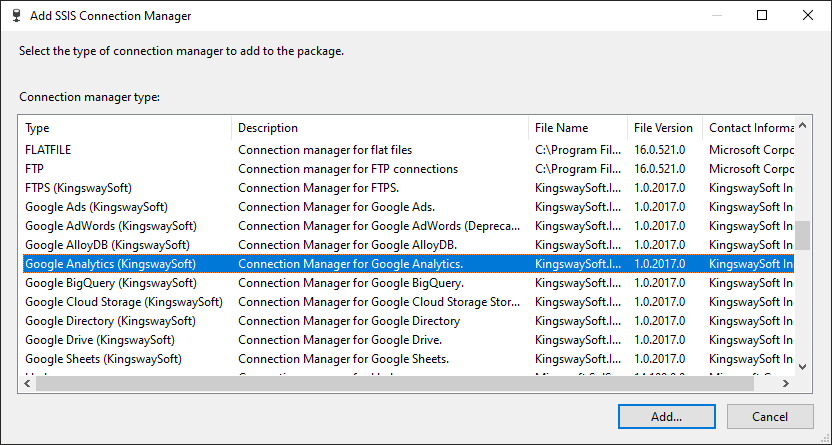
Task: Click the horizontal scrollbar thumb
Action: [395, 383]
